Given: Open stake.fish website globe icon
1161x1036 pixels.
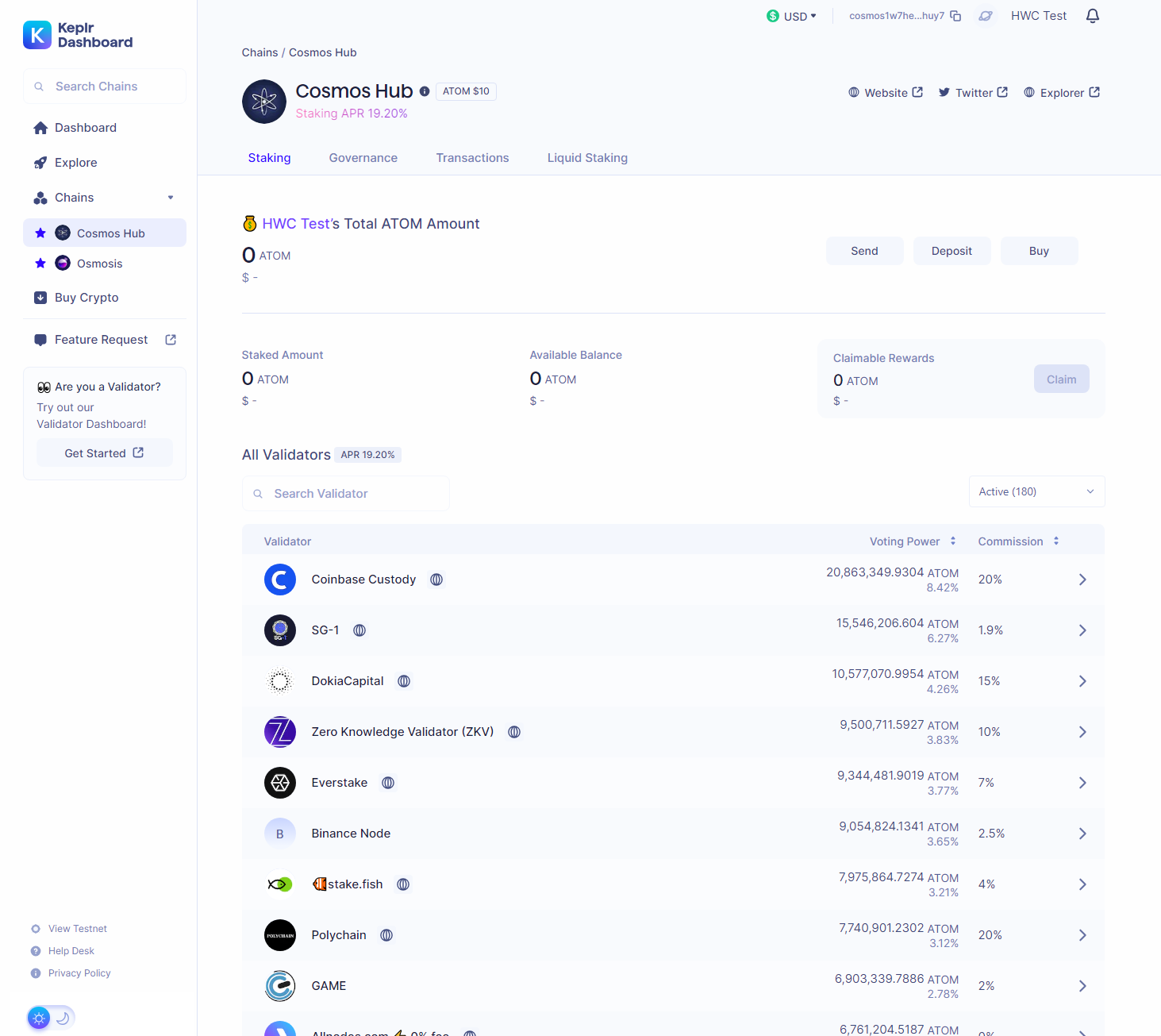Looking at the screenshot, I should click(x=403, y=884).
